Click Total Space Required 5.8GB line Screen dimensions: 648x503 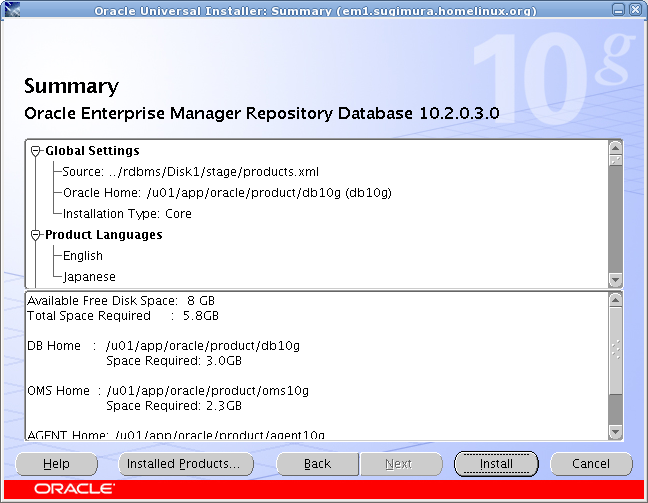[123, 316]
